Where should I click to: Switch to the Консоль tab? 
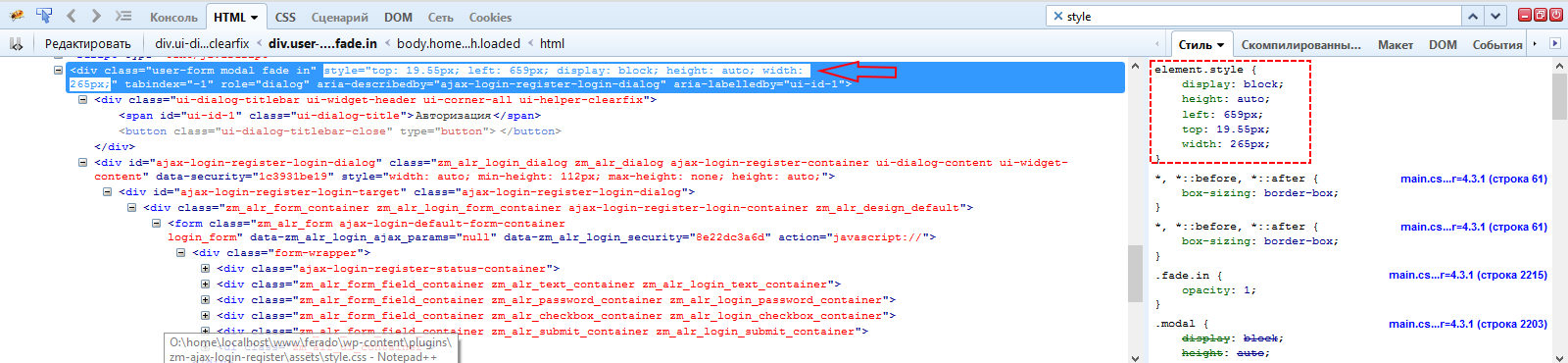pos(173,18)
